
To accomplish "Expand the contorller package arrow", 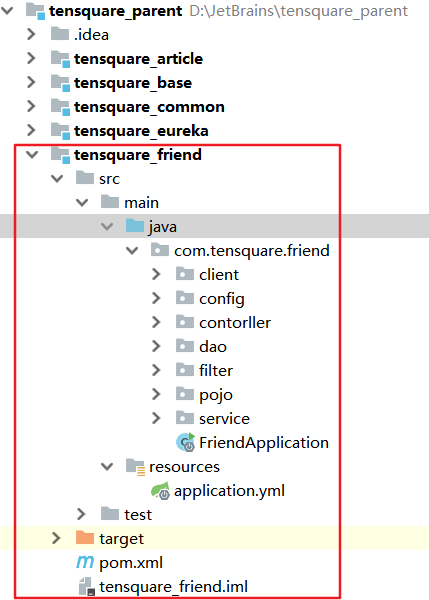I will coord(156,322).
